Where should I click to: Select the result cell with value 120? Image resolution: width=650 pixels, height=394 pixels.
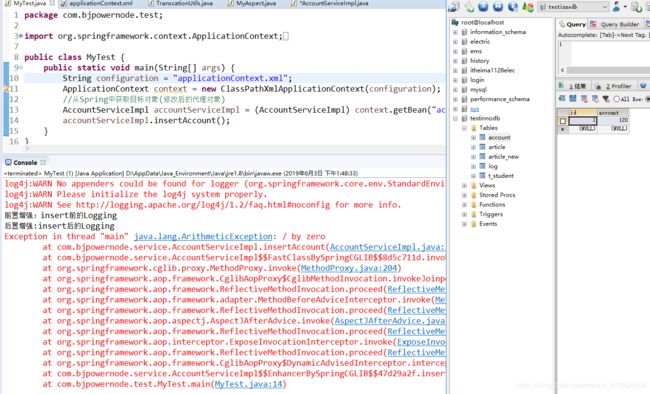(x=613, y=120)
